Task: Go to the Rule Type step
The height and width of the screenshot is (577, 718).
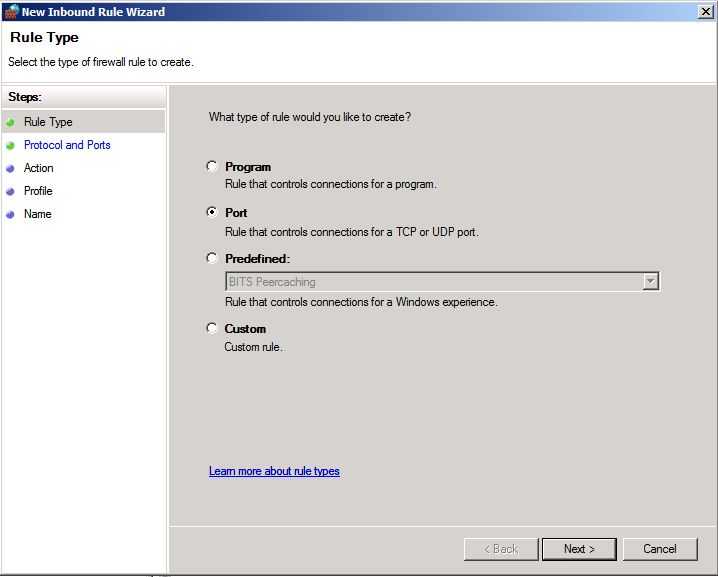Action: (x=48, y=122)
